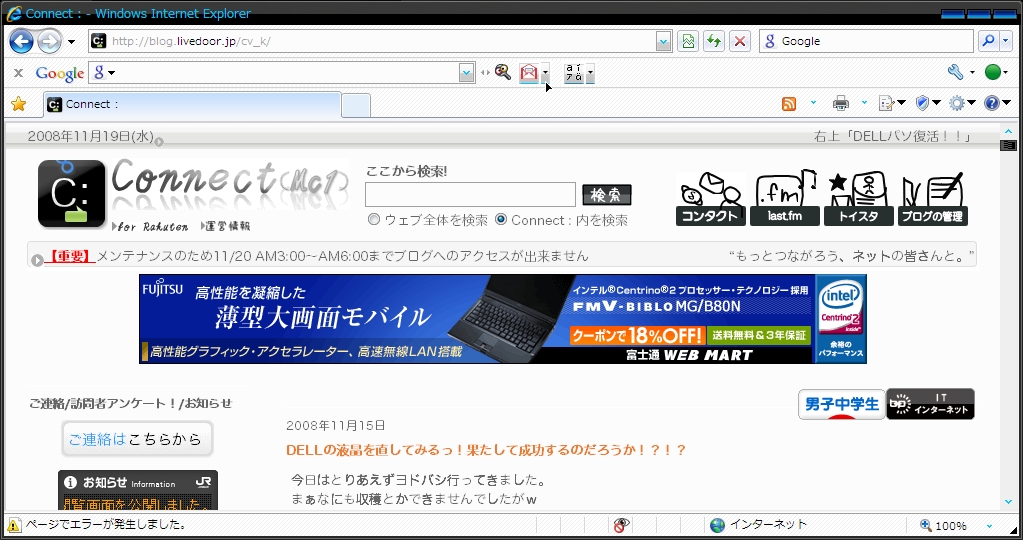This screenshot has height=540, width=1023.
Task: Click the Connect blog 'C:' logo
Action: coord(71,194)
